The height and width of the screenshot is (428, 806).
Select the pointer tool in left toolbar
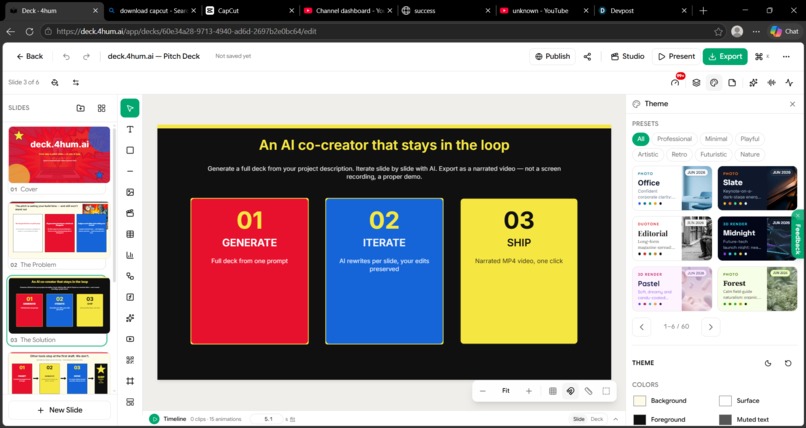[x=130, y=108]
